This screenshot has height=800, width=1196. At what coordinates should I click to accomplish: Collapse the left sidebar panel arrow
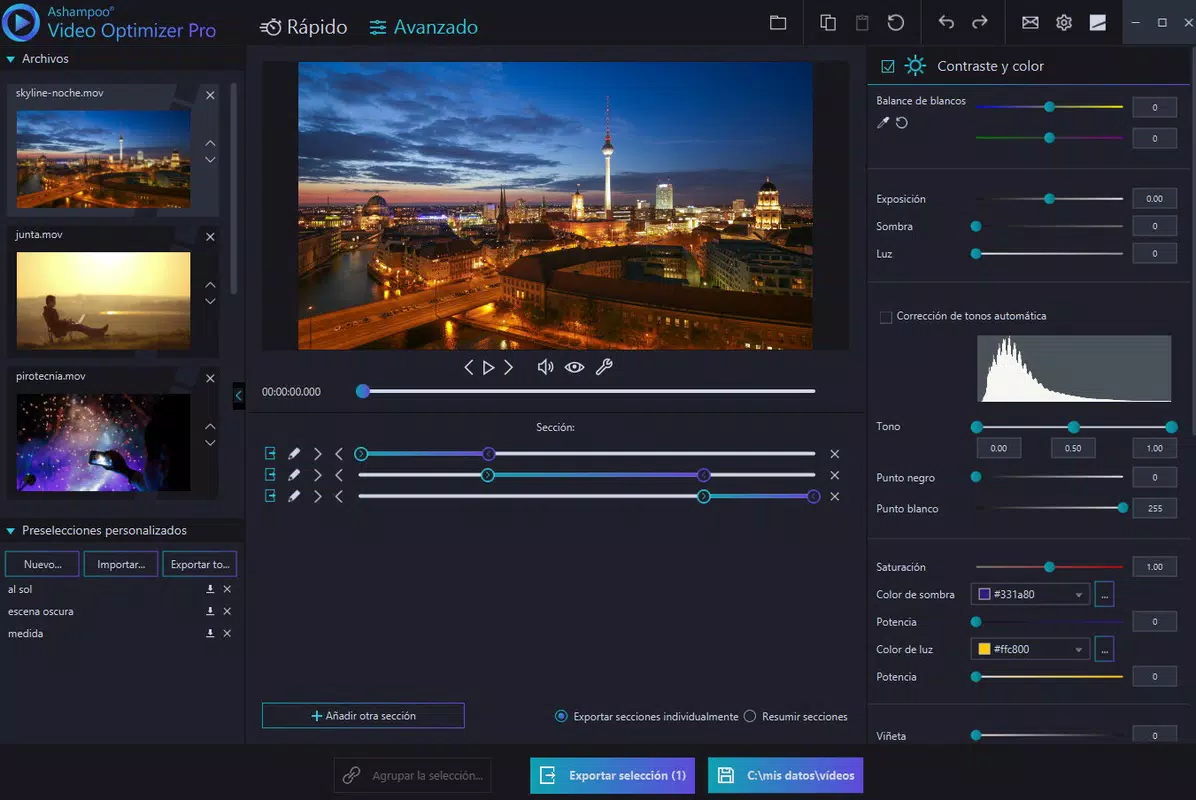tap(239, 396)
